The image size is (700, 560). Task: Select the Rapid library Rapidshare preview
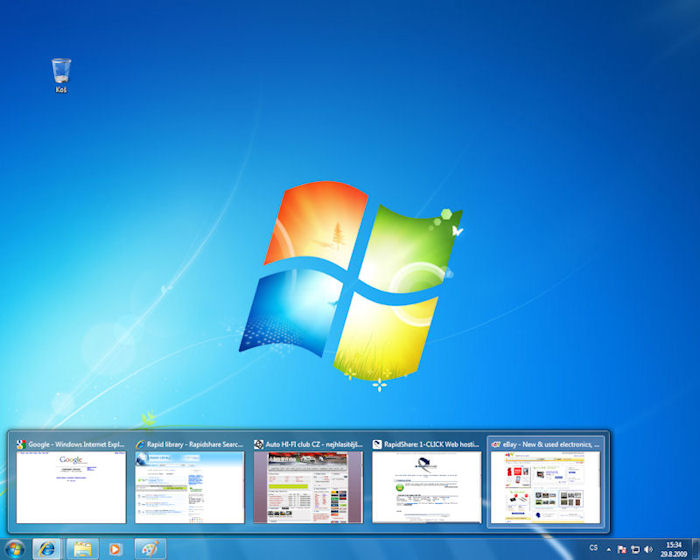pyautogui.click(x=190, y=487)
